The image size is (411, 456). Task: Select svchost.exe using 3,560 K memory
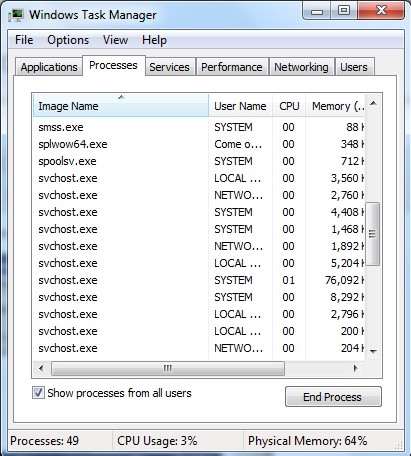pos(199,178)
